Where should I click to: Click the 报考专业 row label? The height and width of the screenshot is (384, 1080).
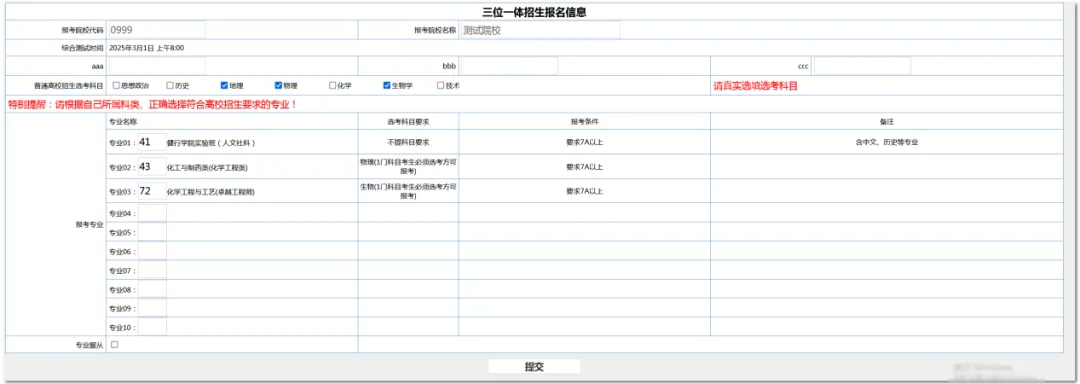90,224
